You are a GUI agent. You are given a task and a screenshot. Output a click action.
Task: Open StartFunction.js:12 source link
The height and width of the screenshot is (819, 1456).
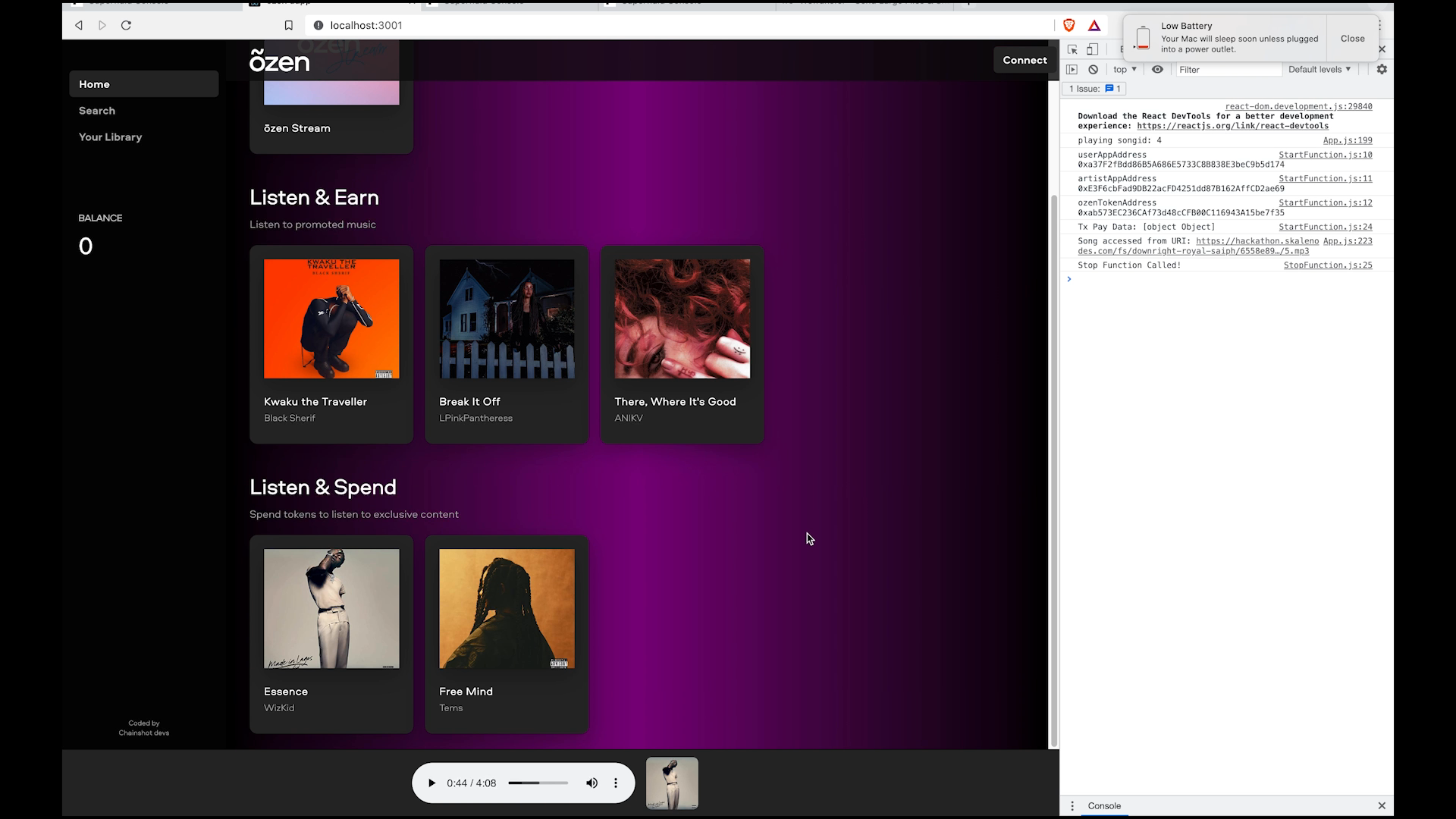coord(1326,203)
